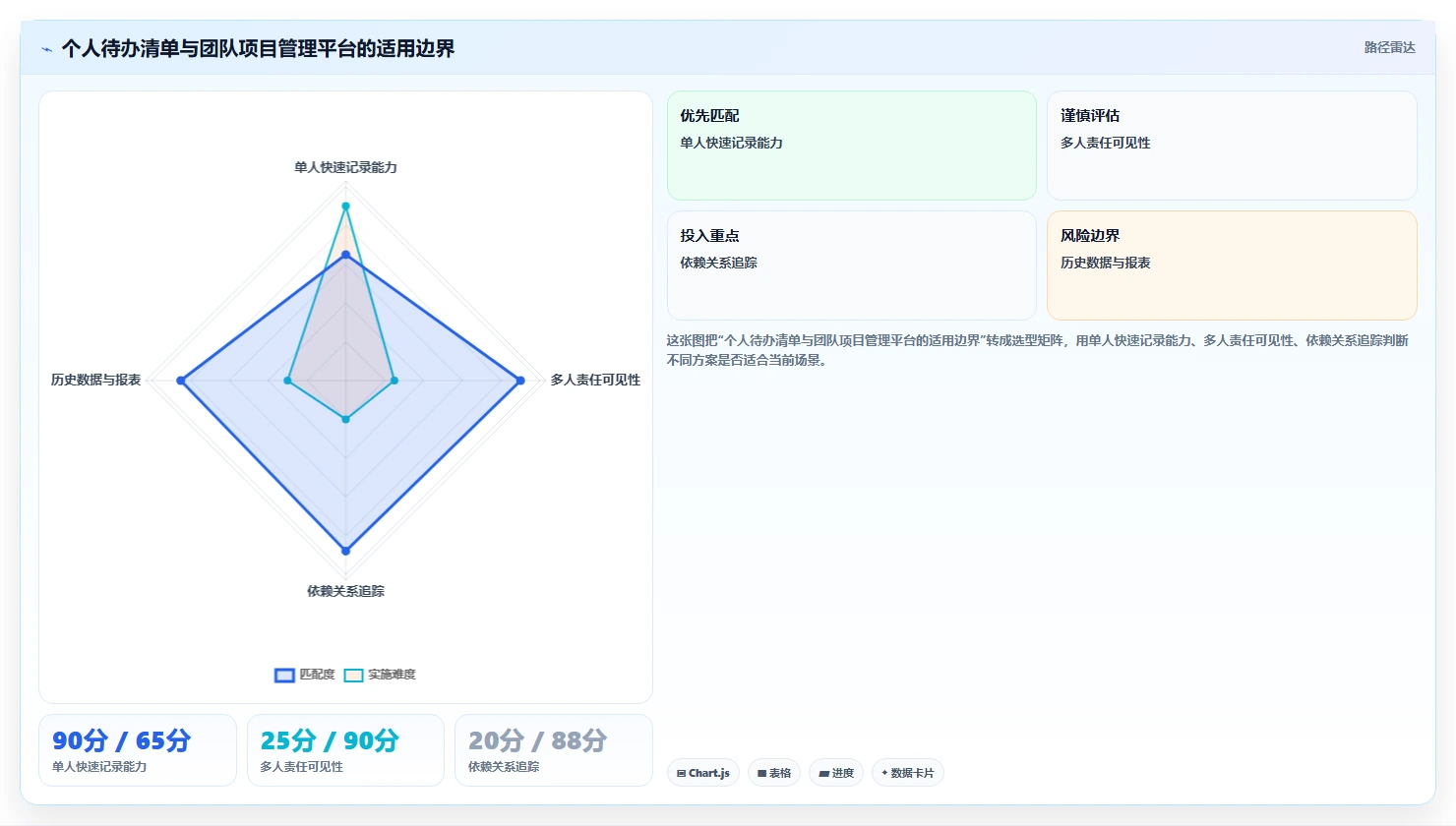Click the 单人快速记录能力 caption under 90分 / 65分

tap(99, 767)
